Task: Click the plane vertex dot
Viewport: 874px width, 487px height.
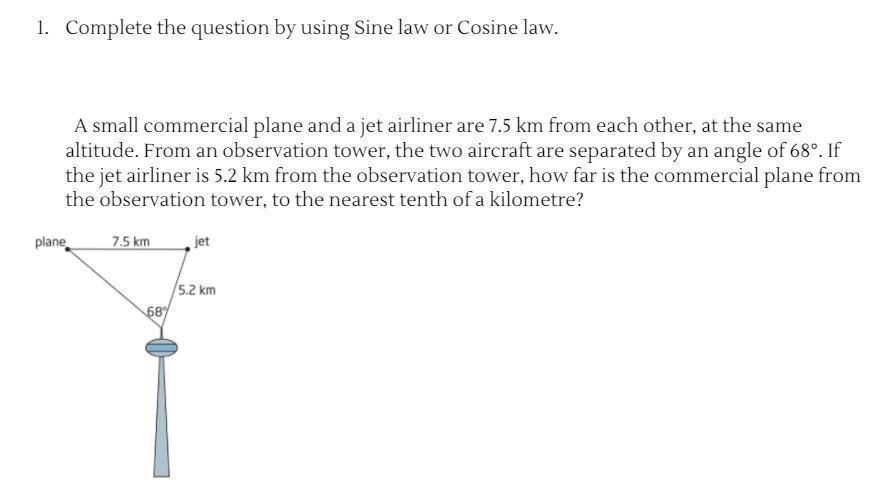Action: 67,250
